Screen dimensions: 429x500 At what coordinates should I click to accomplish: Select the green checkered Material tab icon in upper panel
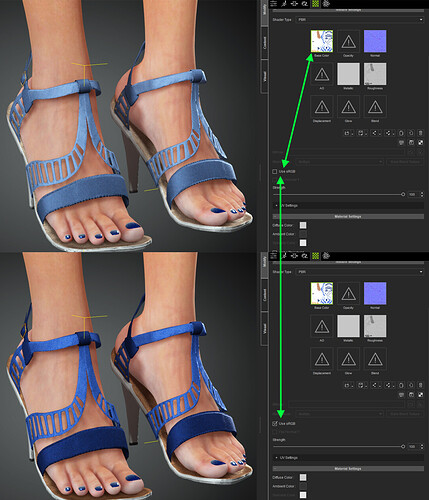pos(315,4)
